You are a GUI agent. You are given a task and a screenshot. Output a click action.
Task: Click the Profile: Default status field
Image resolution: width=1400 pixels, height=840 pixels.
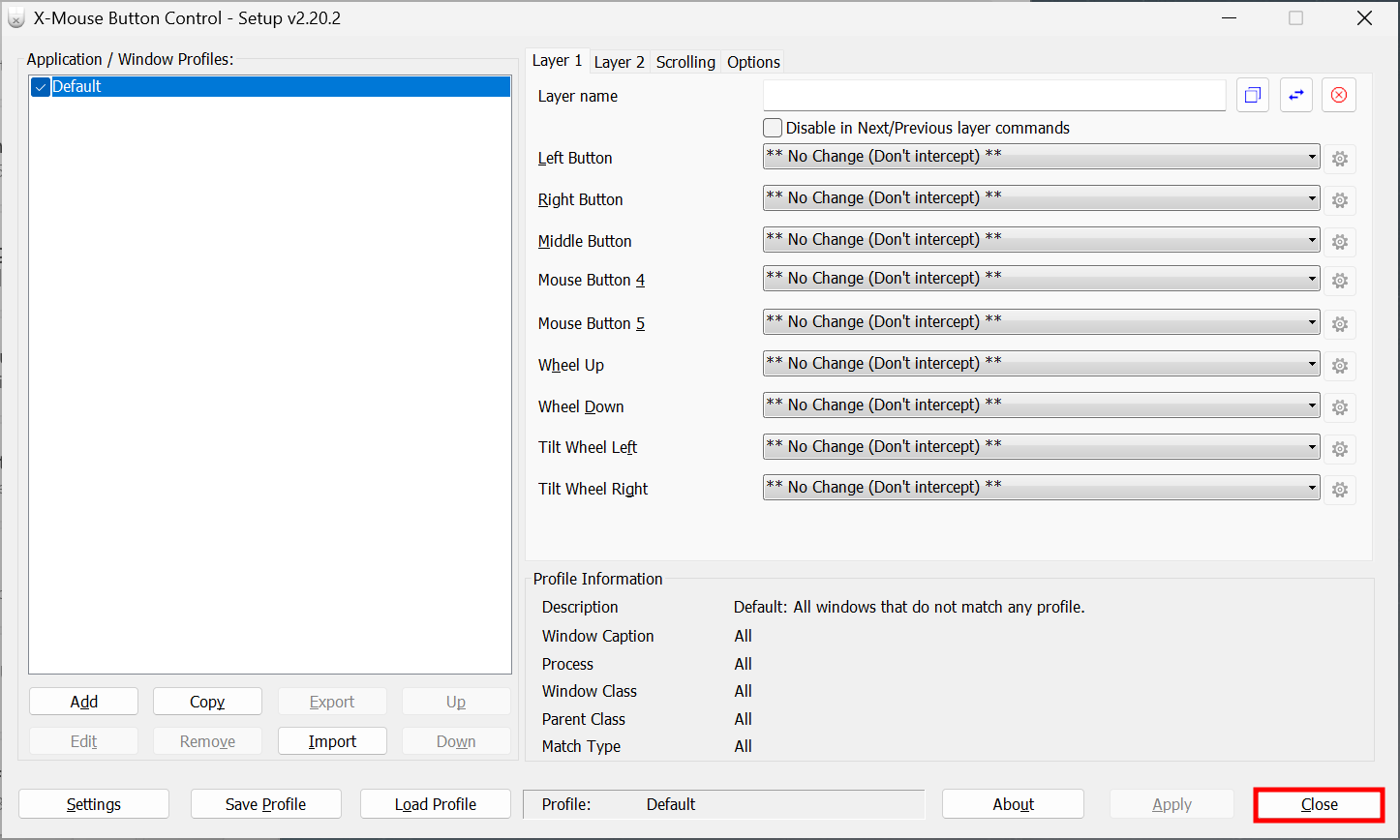click(724, 804)
